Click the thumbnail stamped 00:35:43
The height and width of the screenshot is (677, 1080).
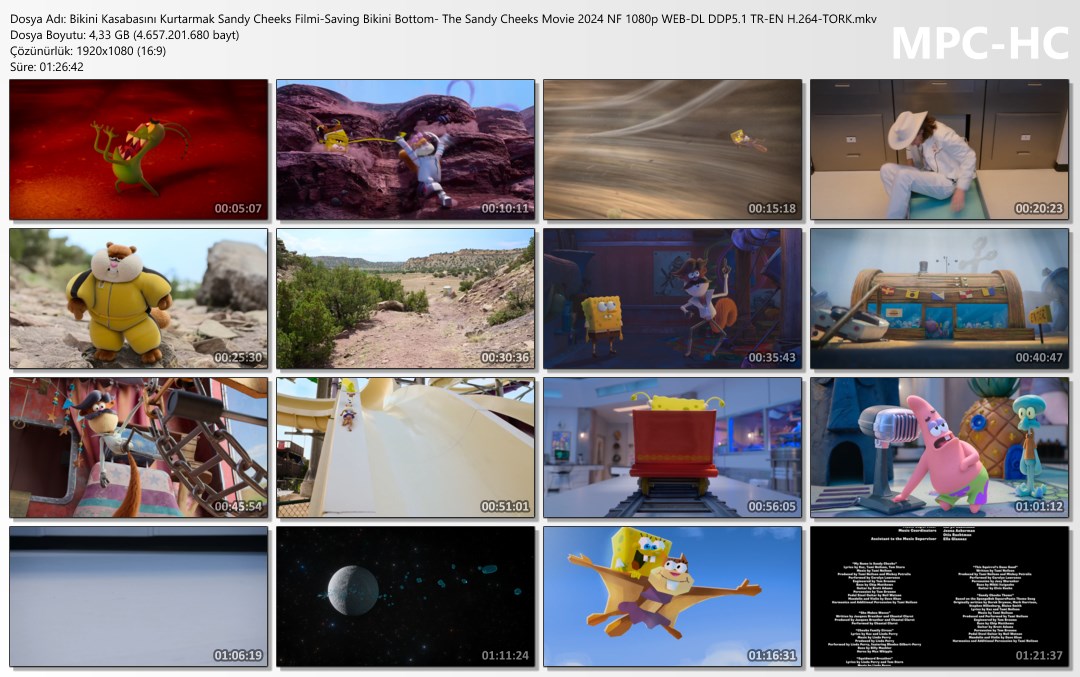(x=672, y=299)
